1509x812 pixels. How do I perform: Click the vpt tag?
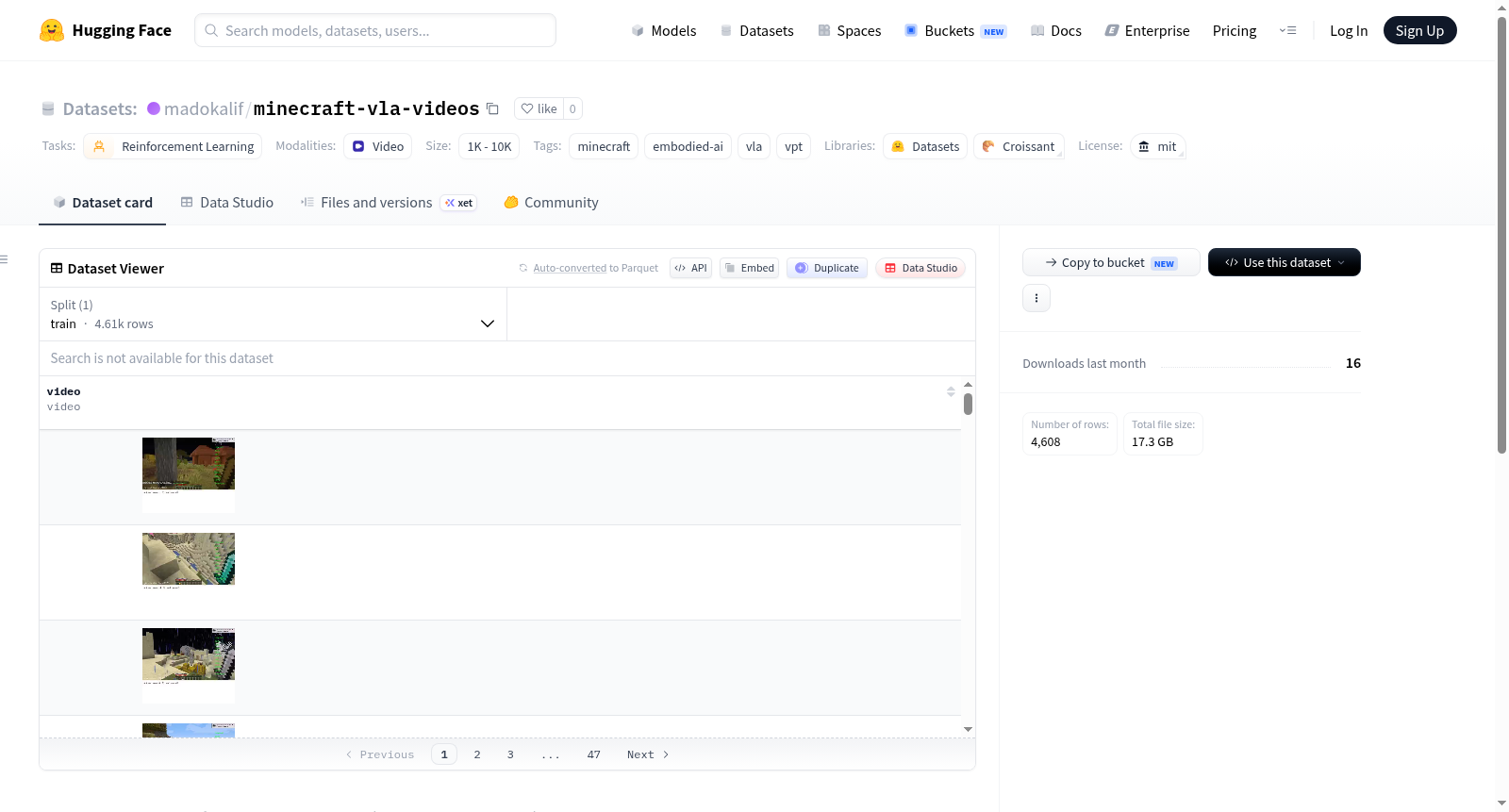[794, 146]
